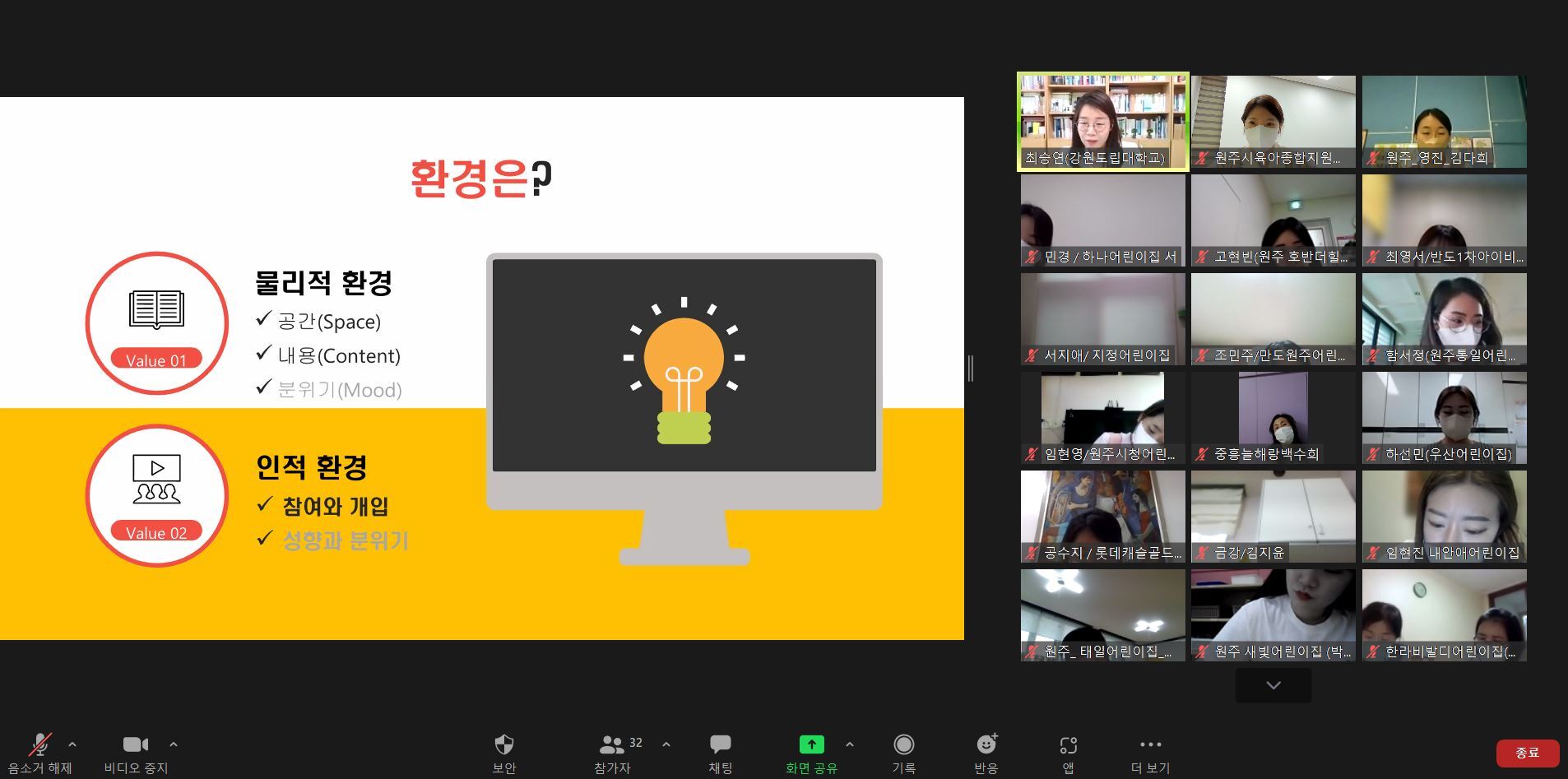
Task: Click the panel divider handle beside shared slide
Action: [971, 369]
